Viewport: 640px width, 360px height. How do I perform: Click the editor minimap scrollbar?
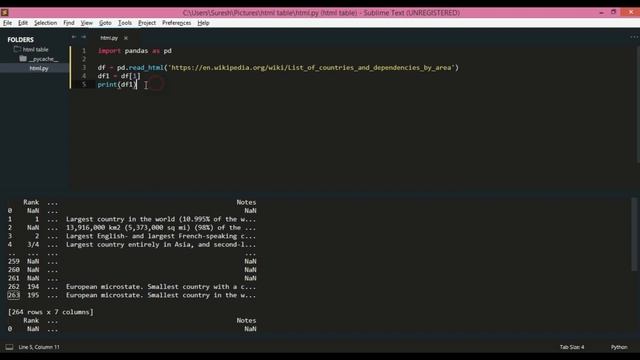(638, 105)
